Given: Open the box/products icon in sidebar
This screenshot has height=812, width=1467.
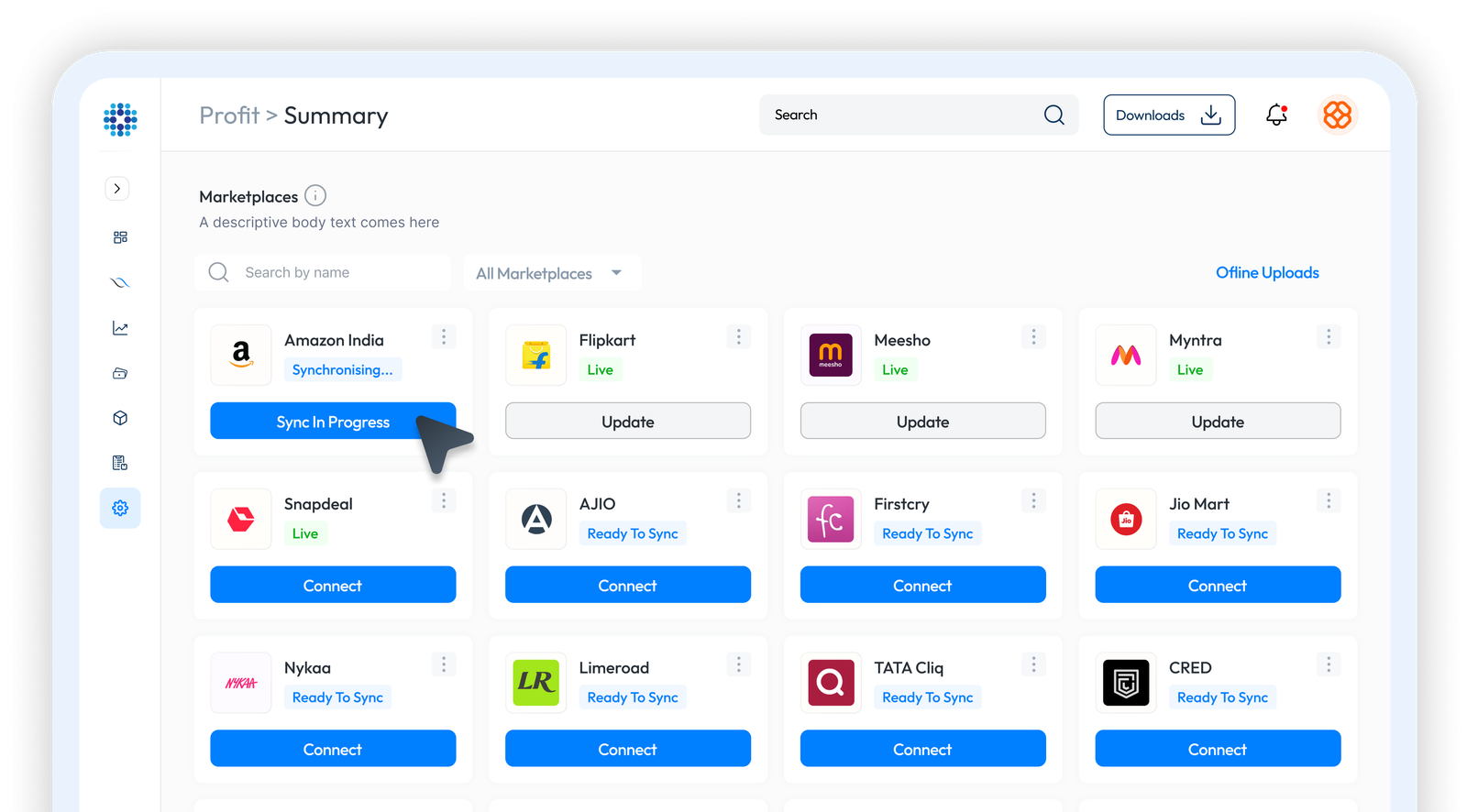Looking at the screenshot, I should 120,418.
